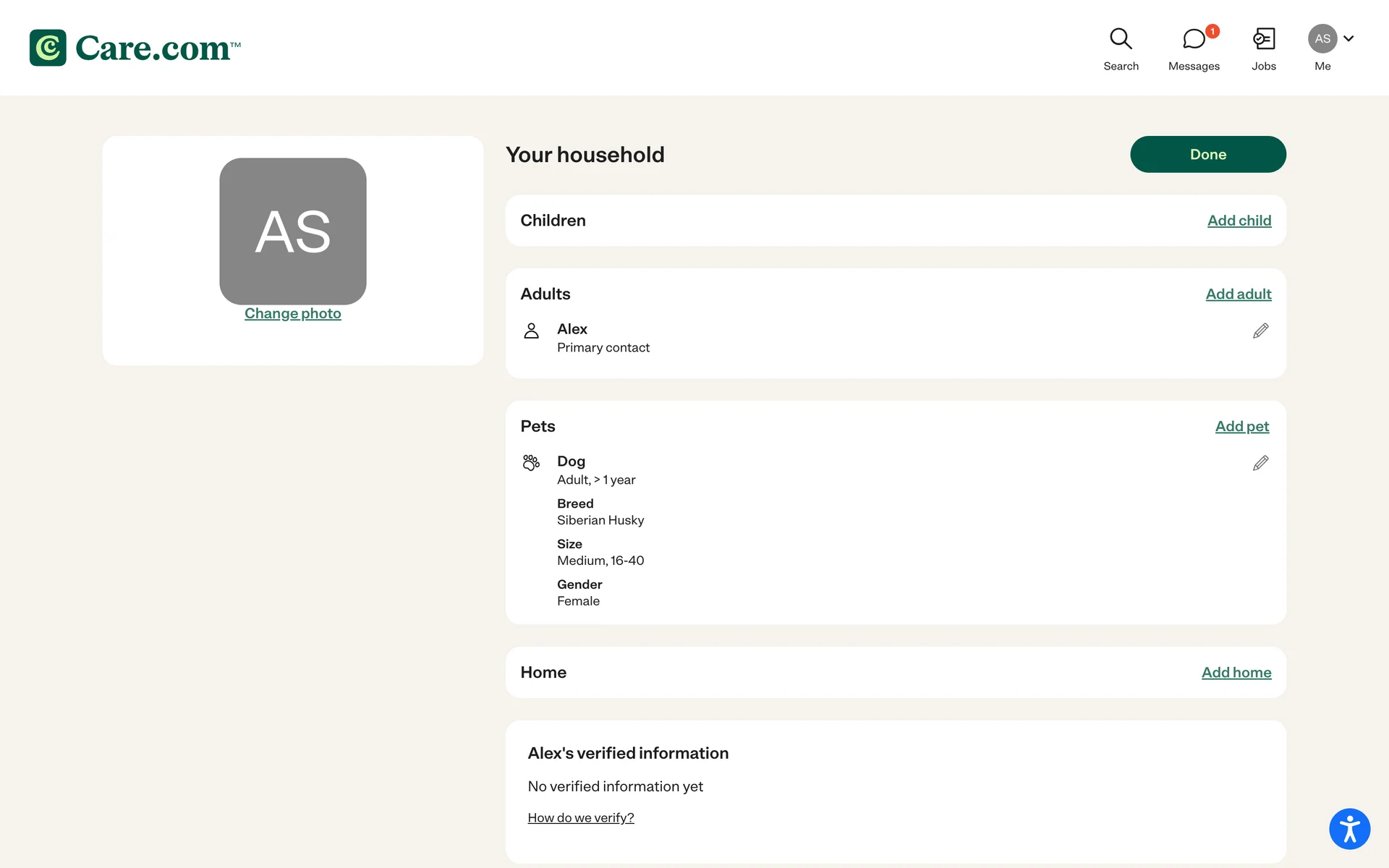Click the Add pet link
Viewport: 1389px width, 868px height.
click(1241, 427)
